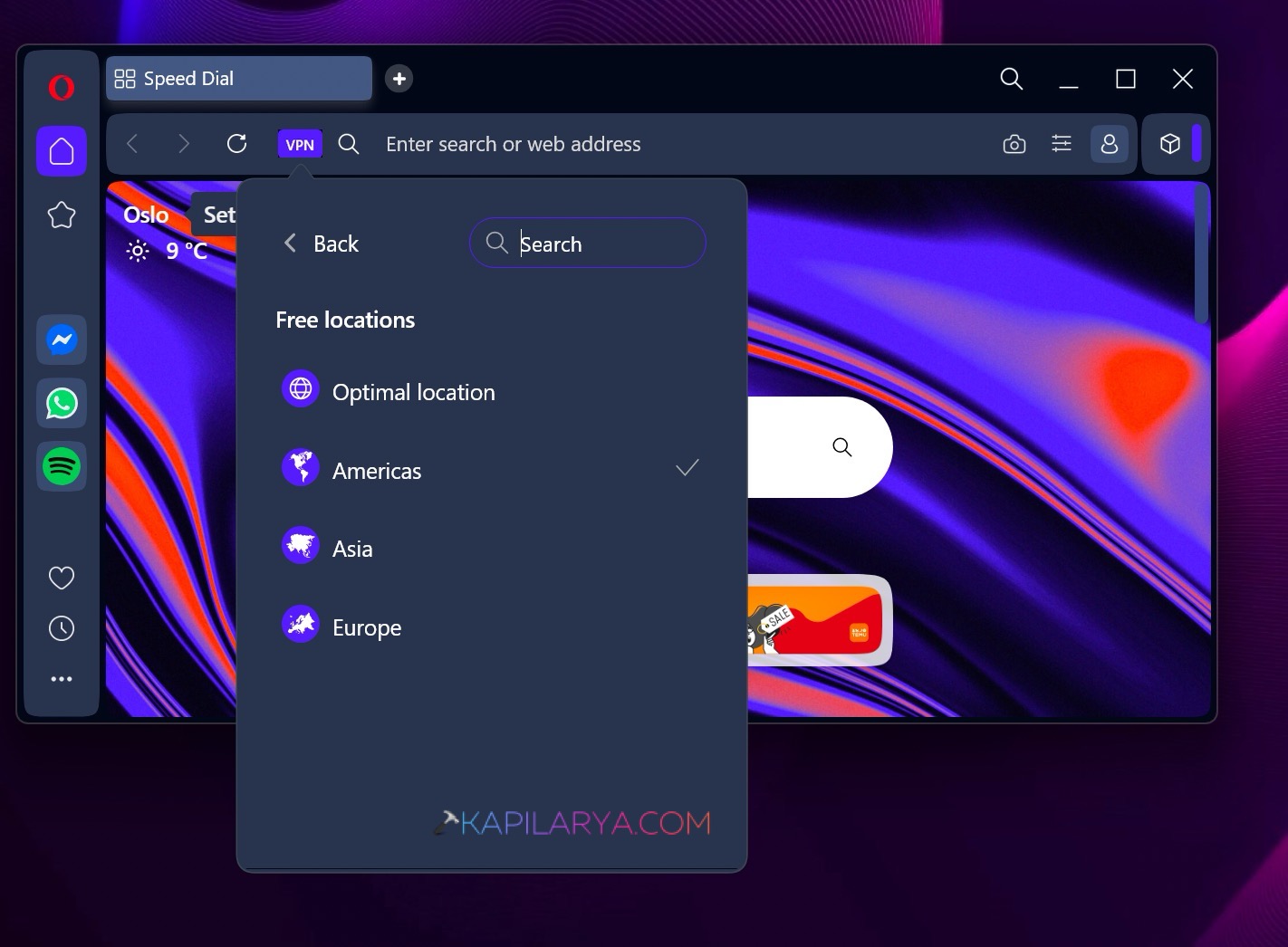Open Bookmarks star in the sidebar
The height and width of the screenshot is (947, 1288).
62,215
